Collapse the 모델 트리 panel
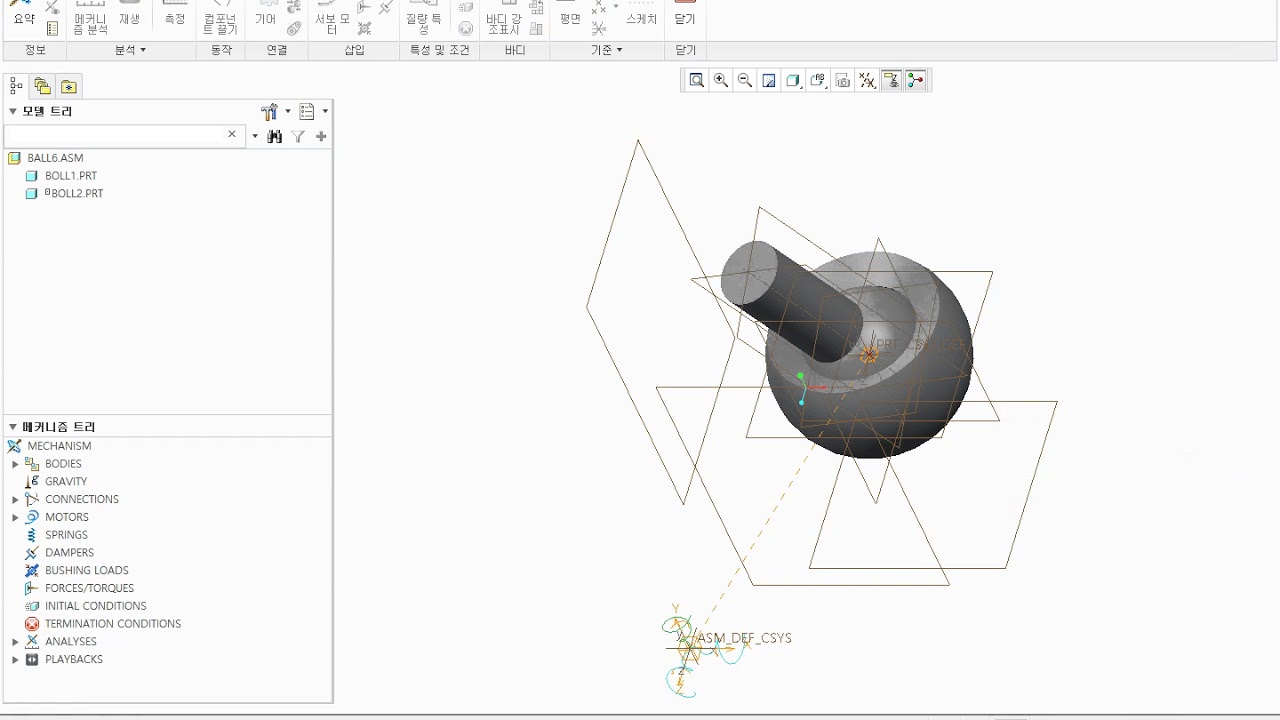 coord(13,111)
